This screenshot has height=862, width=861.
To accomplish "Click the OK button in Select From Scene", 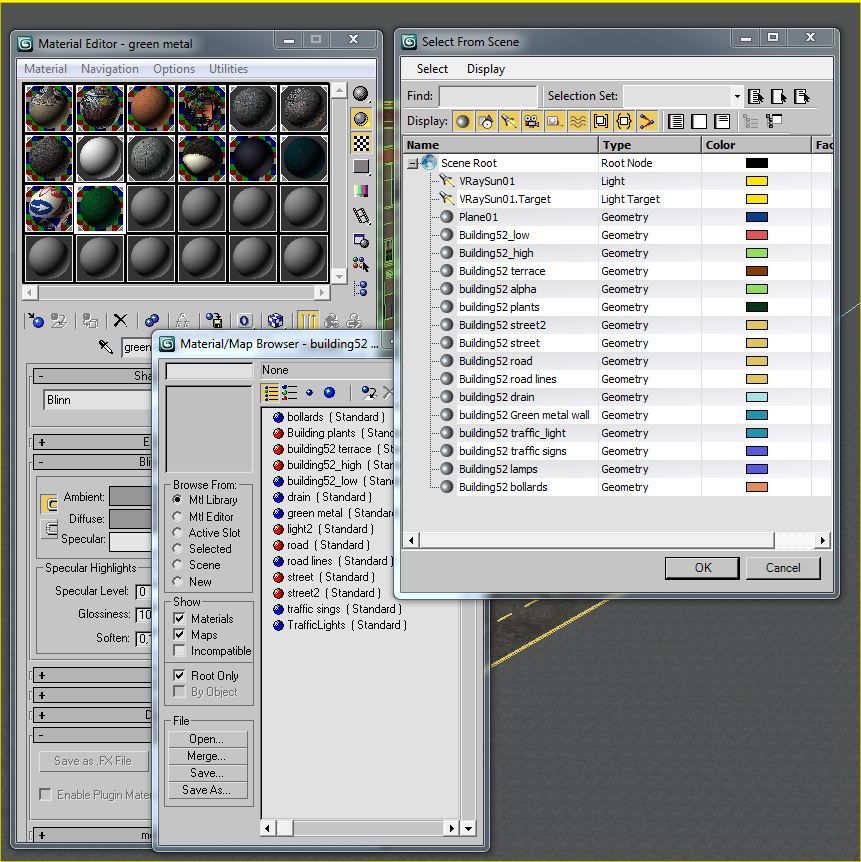I will click(x=702, y=568).
